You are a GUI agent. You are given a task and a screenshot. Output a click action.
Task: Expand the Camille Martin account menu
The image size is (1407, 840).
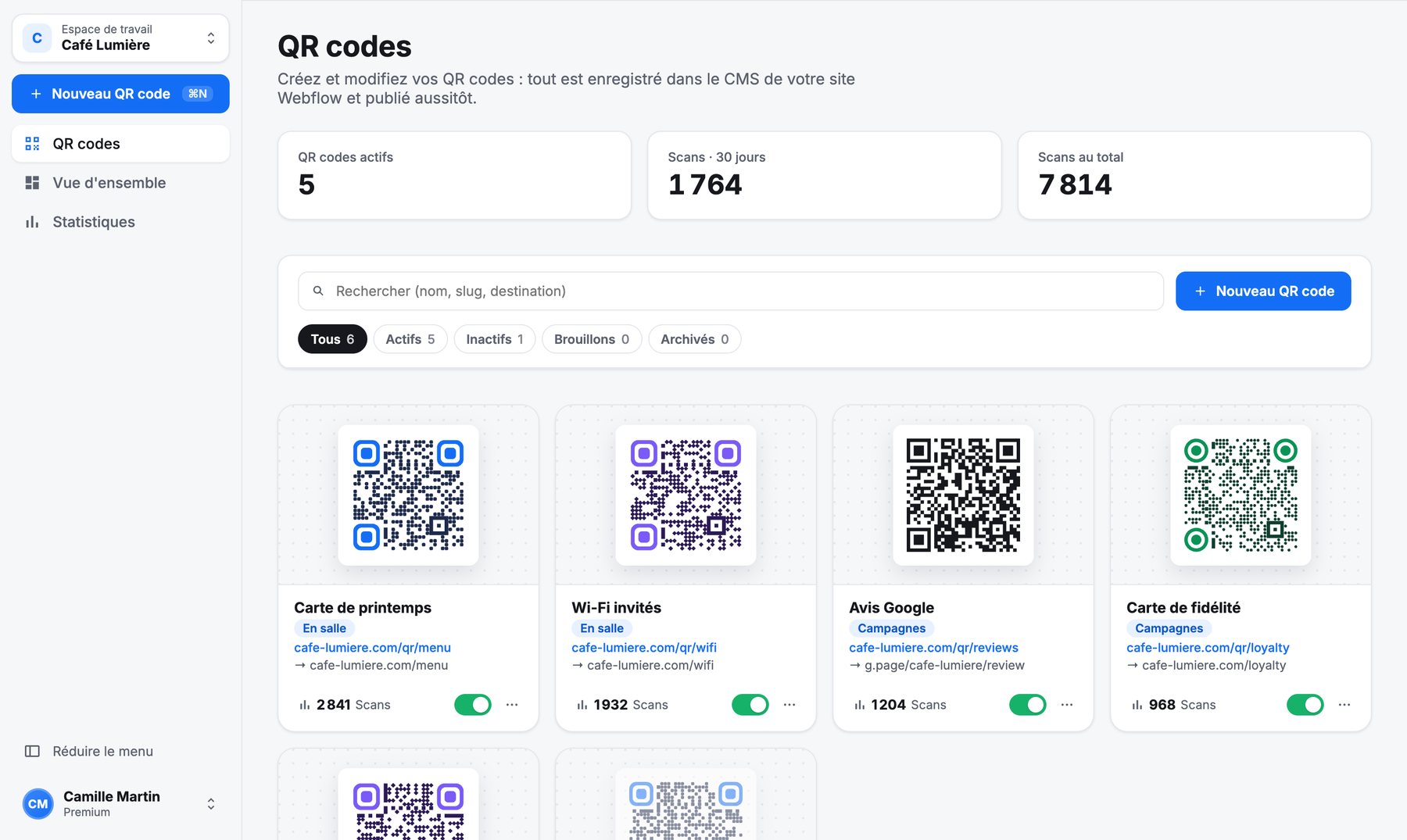(120, 803)
